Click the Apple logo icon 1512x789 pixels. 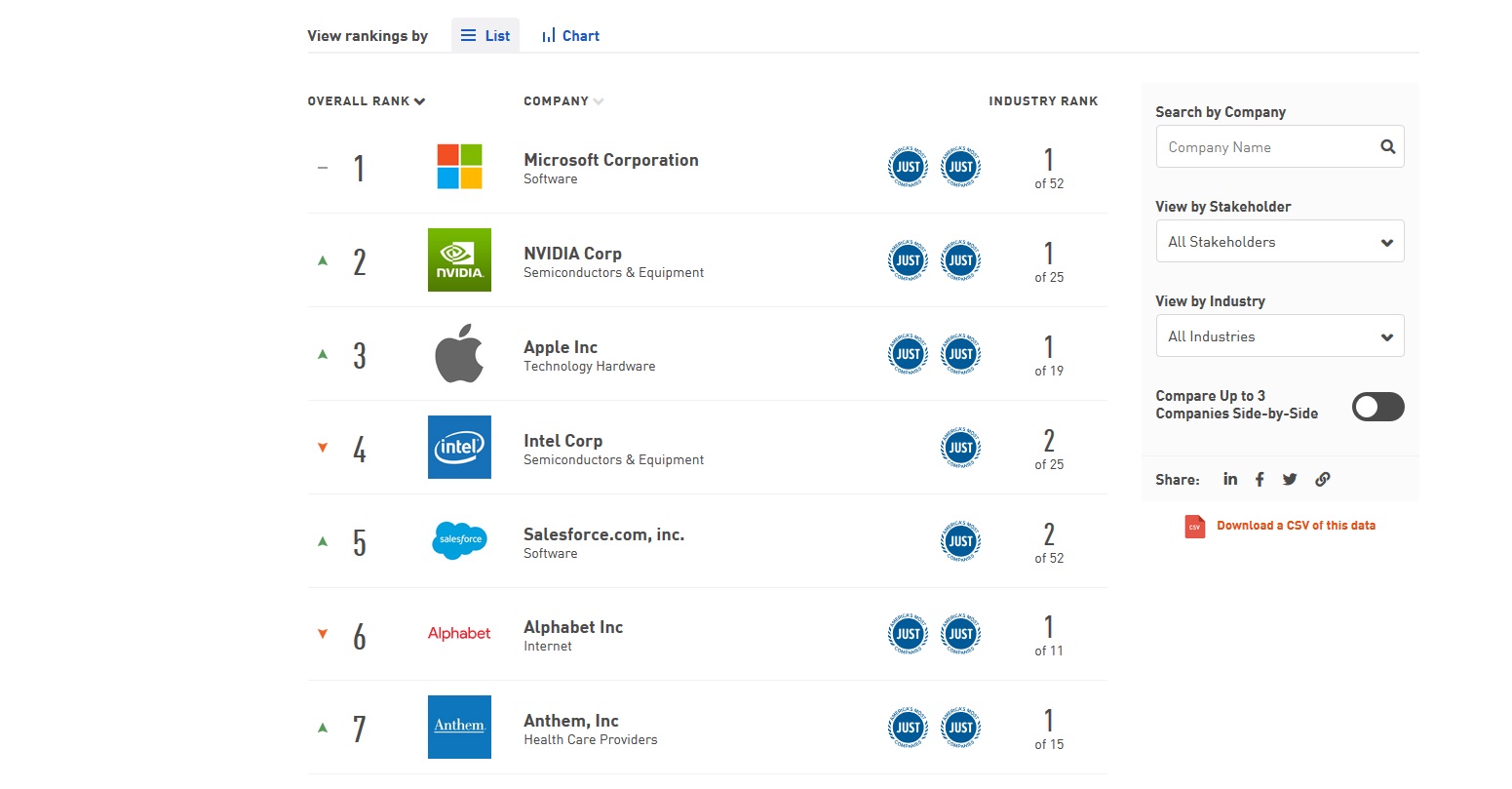pos(459,353)
